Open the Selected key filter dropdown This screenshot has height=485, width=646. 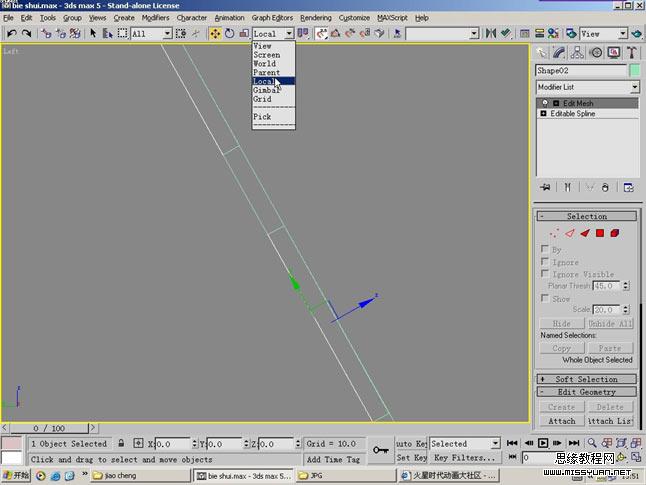point(465,444)
